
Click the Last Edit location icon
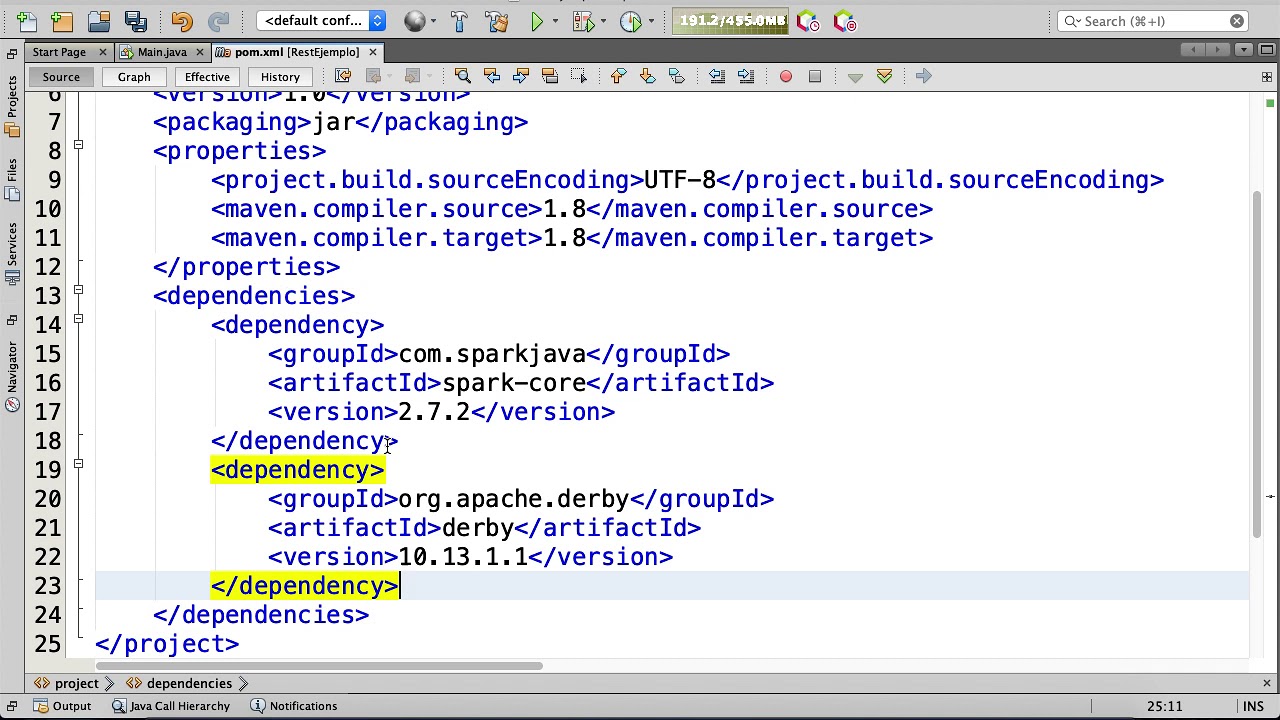(343, 76)
